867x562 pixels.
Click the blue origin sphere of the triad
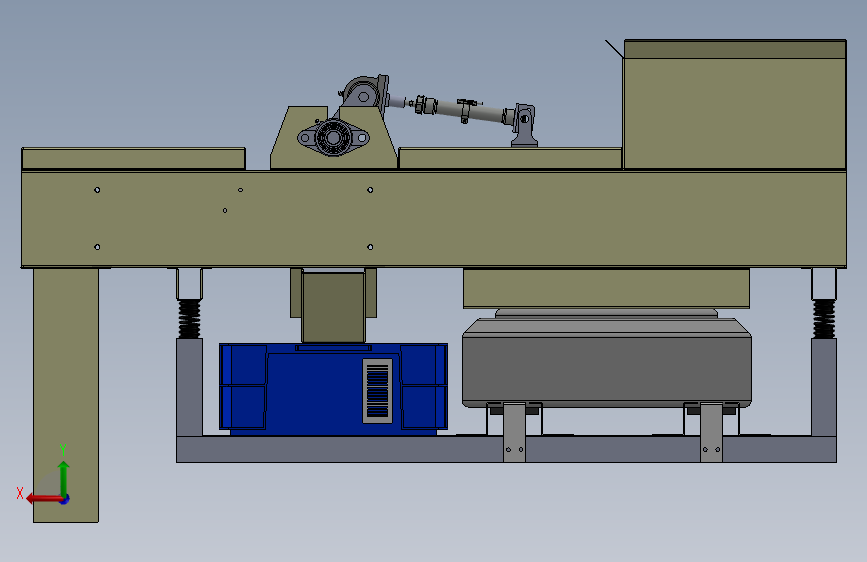(x=64, y=499)
